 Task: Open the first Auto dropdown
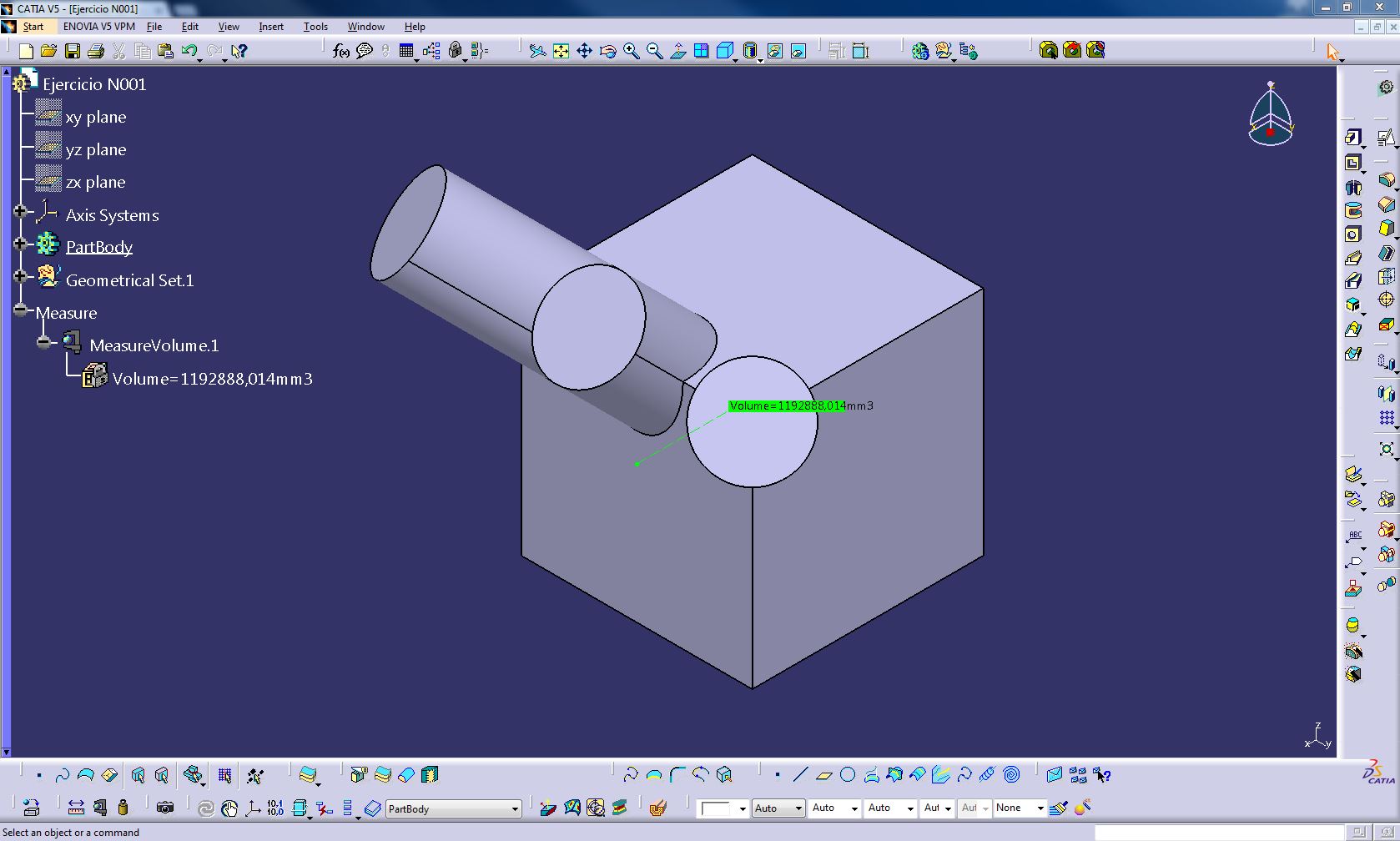tap(778, 808)
